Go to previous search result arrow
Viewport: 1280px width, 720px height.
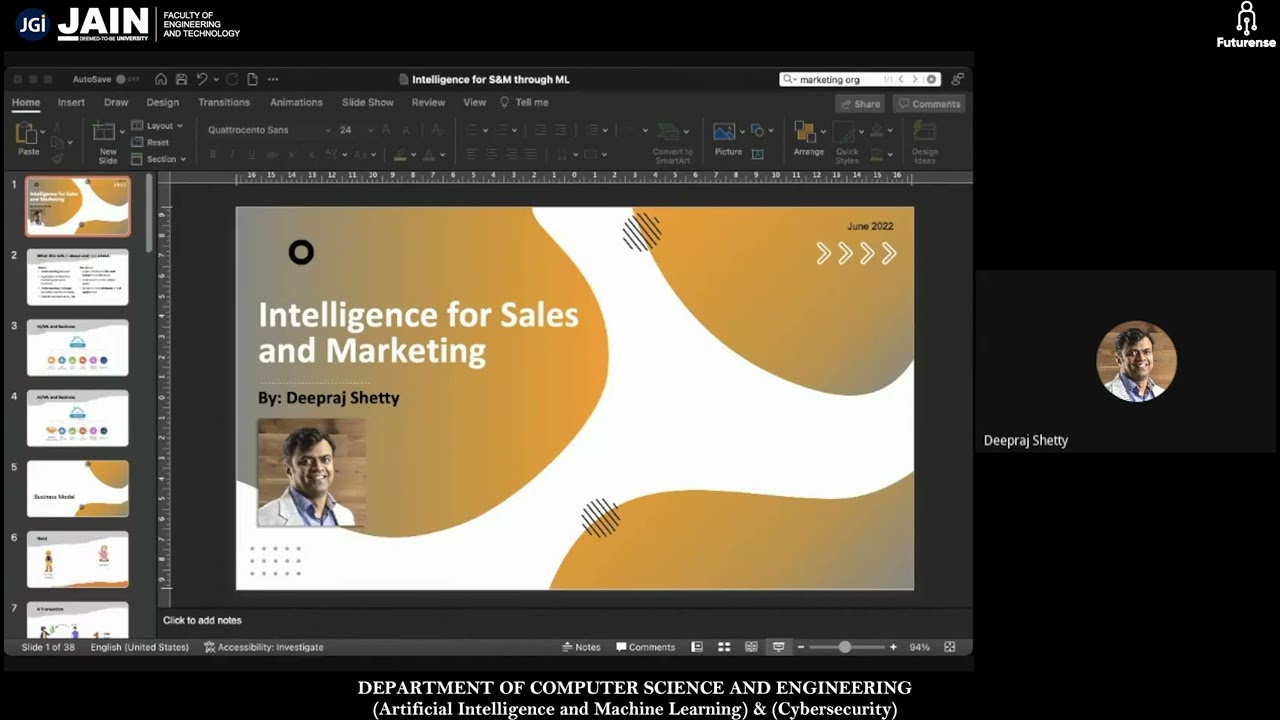point(901,79)
